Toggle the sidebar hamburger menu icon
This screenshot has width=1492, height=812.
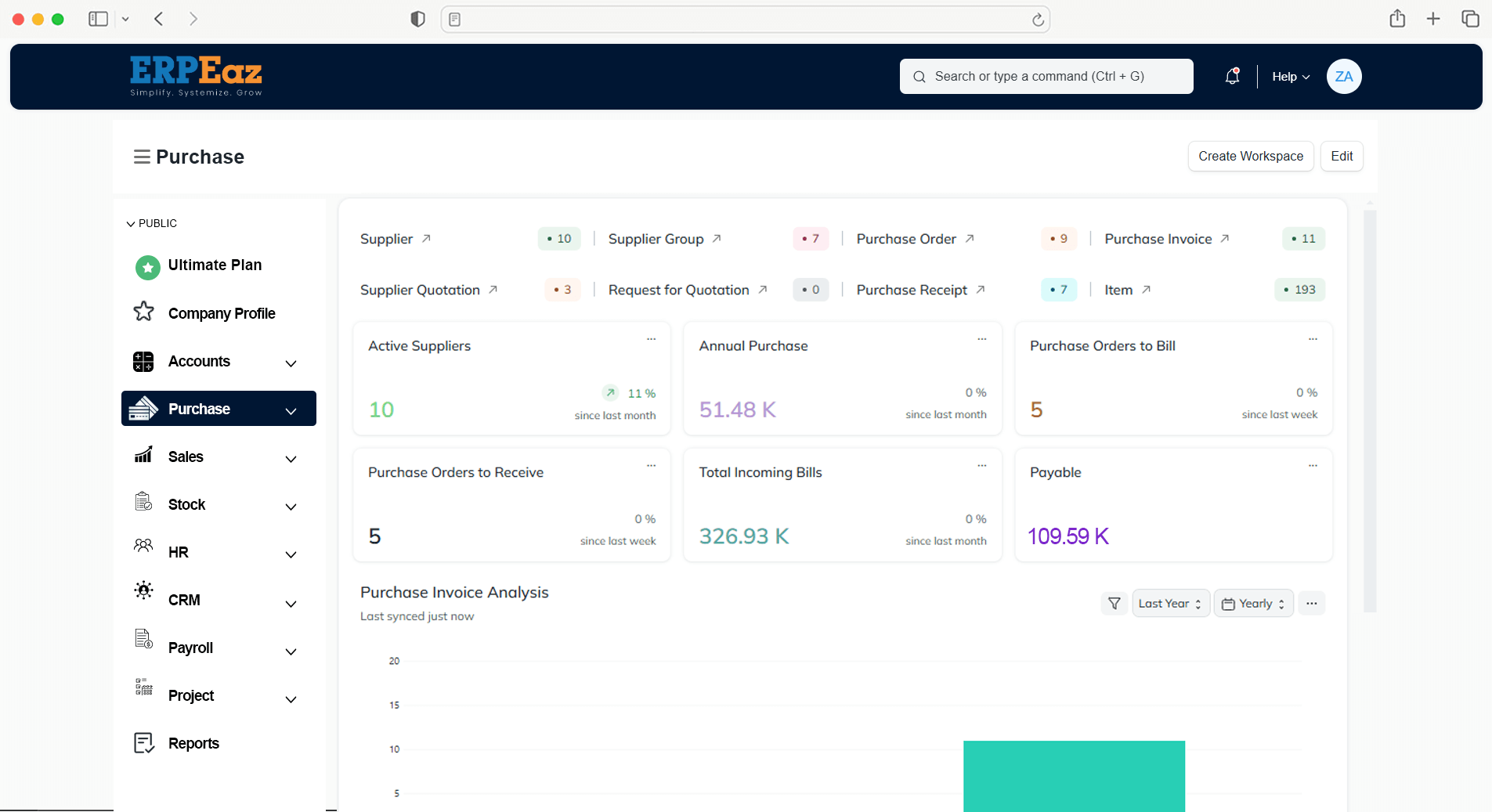click(142, 157)
